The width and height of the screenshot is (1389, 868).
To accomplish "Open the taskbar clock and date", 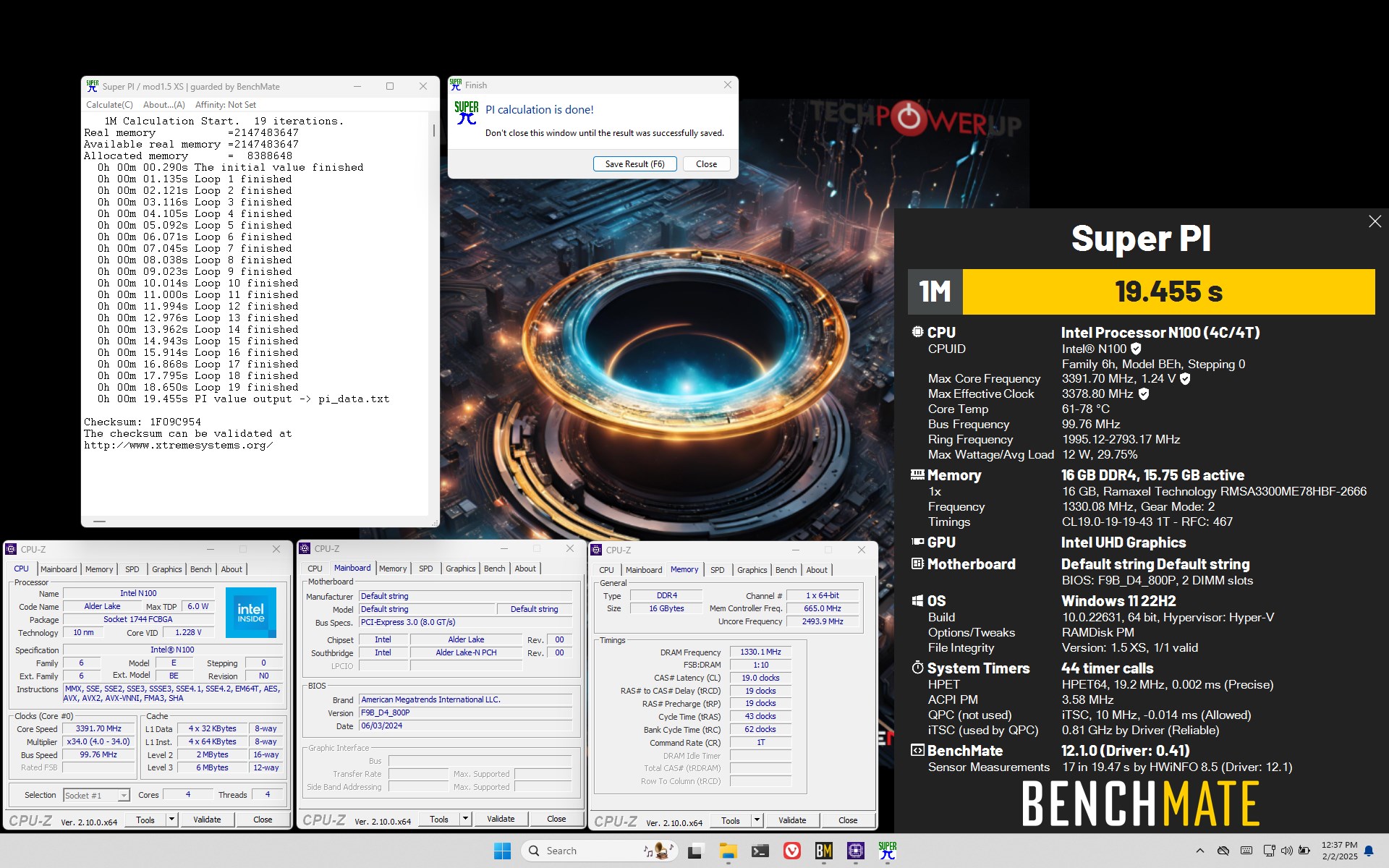I will 1339,851.
